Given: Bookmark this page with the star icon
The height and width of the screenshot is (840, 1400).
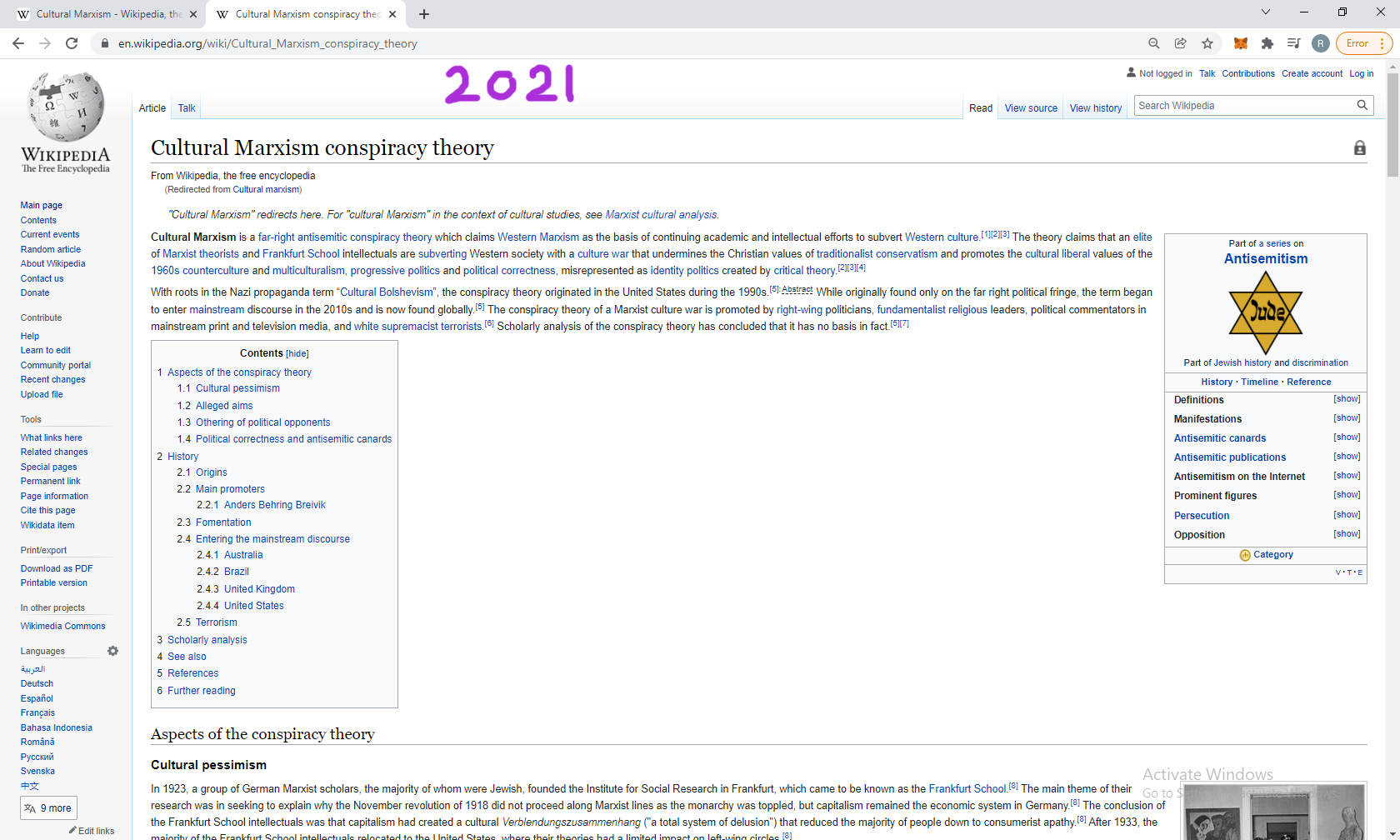Looking at the screenshot, I should click(1207, 43).
